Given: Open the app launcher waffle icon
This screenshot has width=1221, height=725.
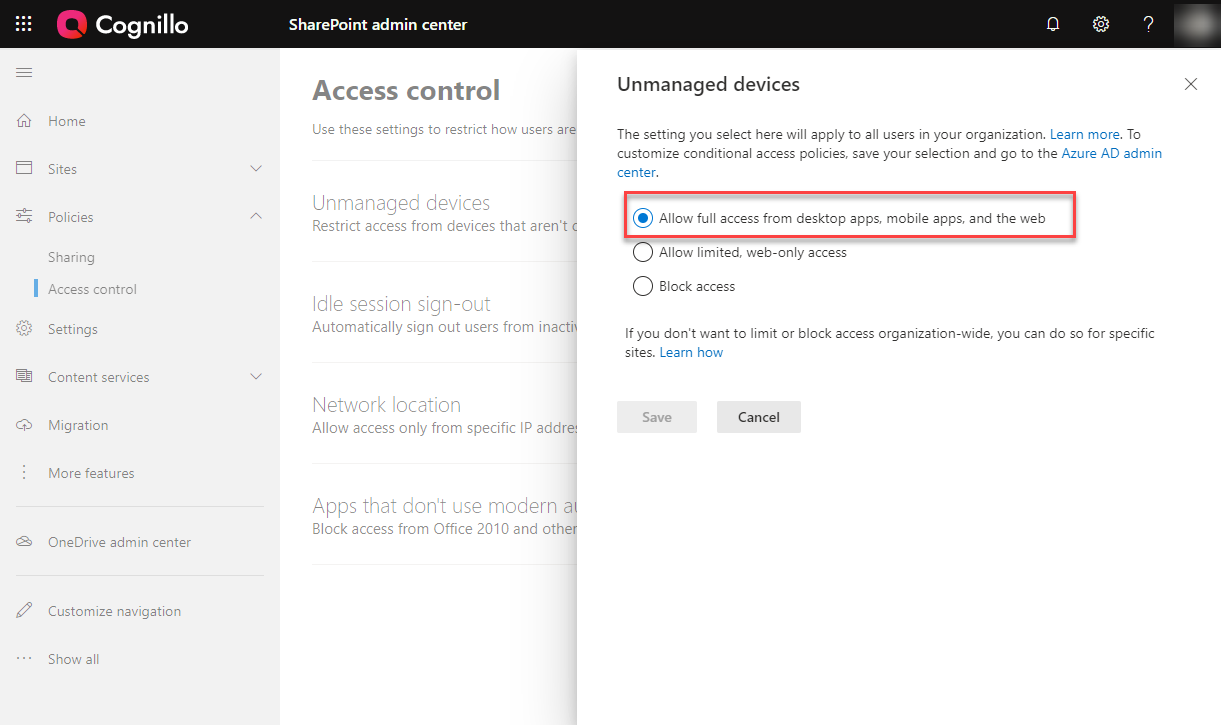Looking at the screenshot, I should coord(24,24).
